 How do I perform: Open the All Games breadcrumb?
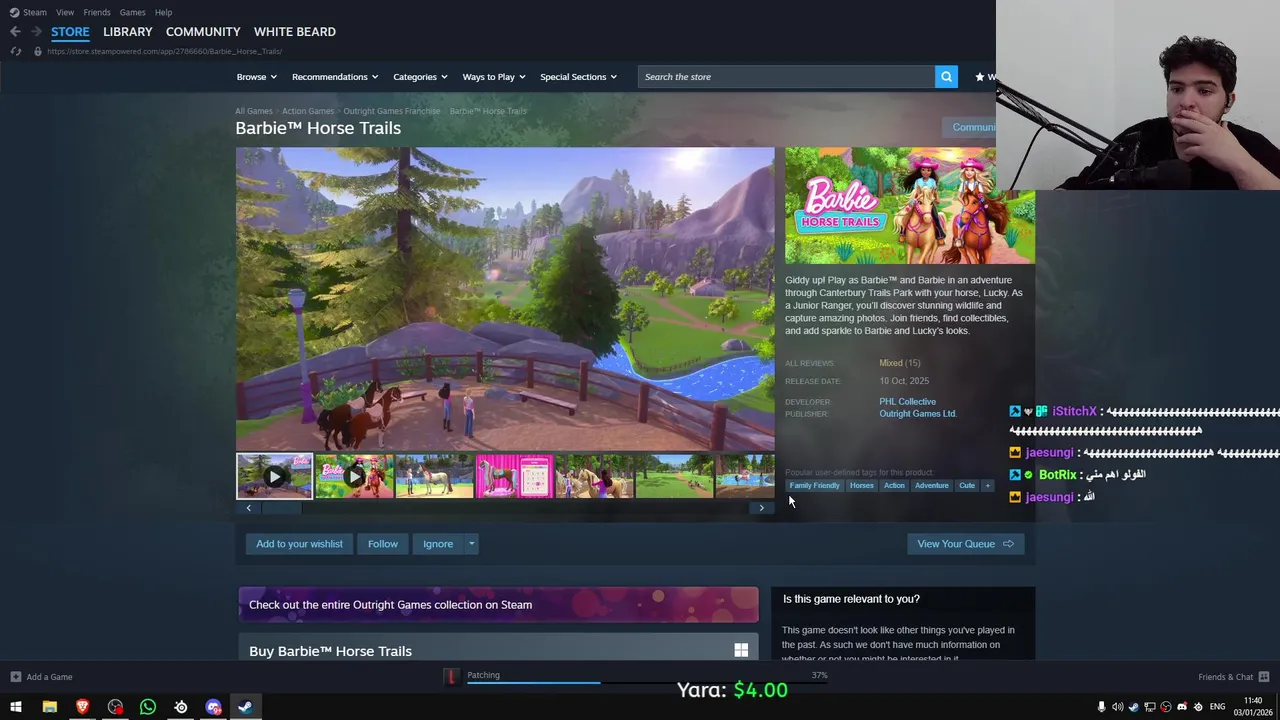click(x=253, y=111)
